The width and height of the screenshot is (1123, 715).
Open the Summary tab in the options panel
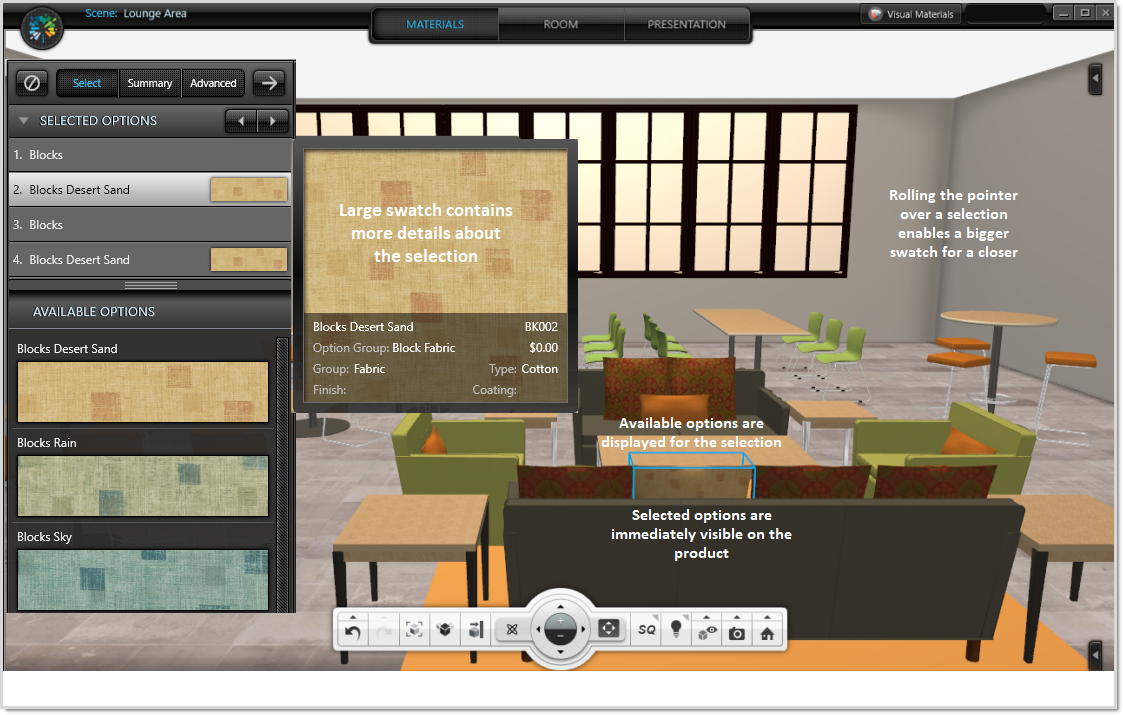(x=149, y=83)
